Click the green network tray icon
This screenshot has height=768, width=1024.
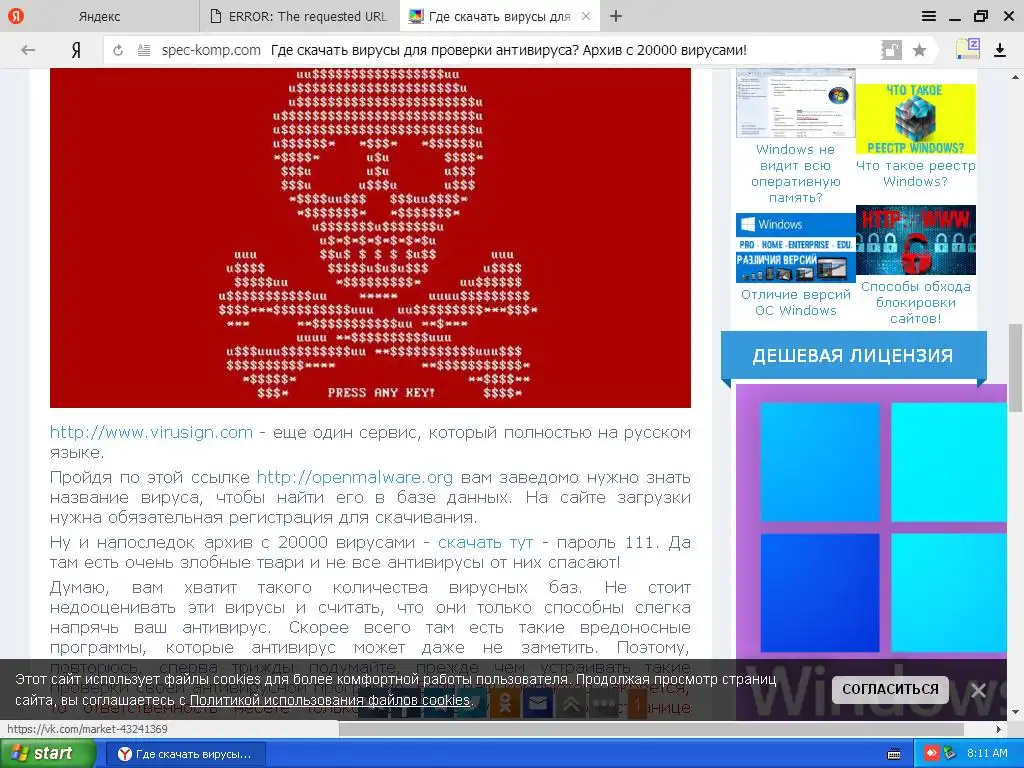(x=950, y=754)
